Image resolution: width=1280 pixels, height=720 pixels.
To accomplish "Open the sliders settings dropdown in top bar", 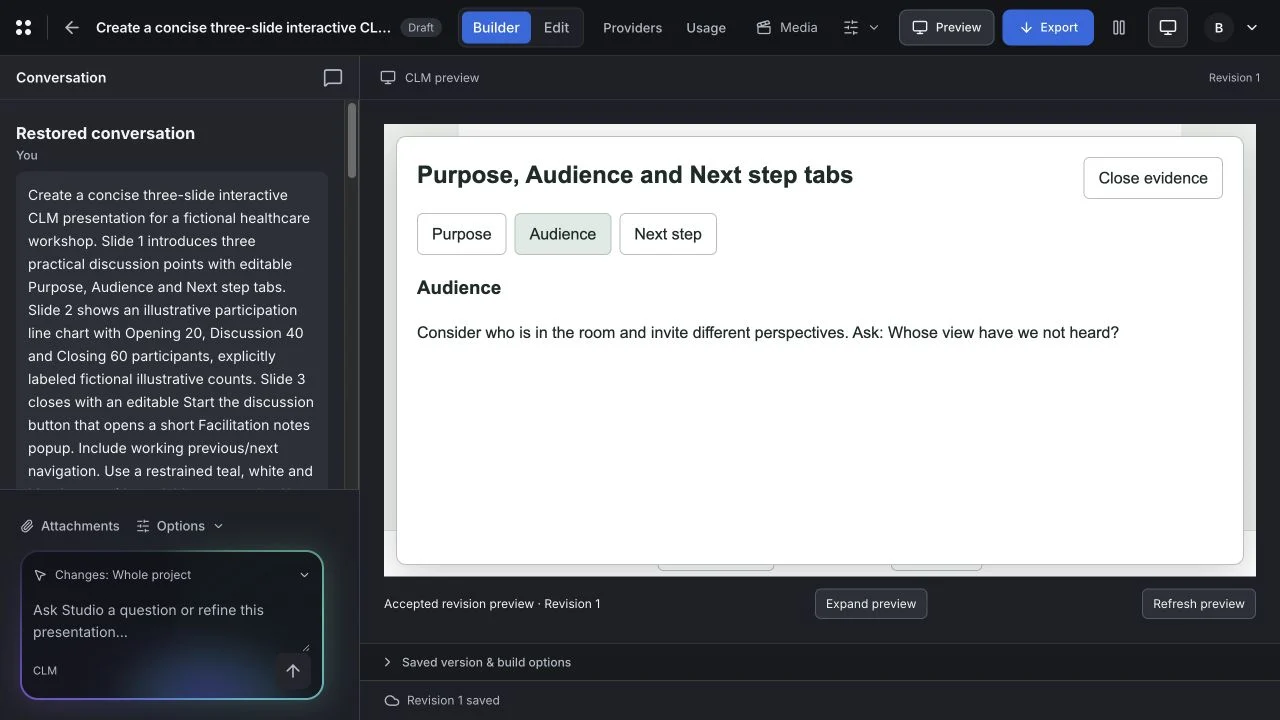I will tap(861, 28).
